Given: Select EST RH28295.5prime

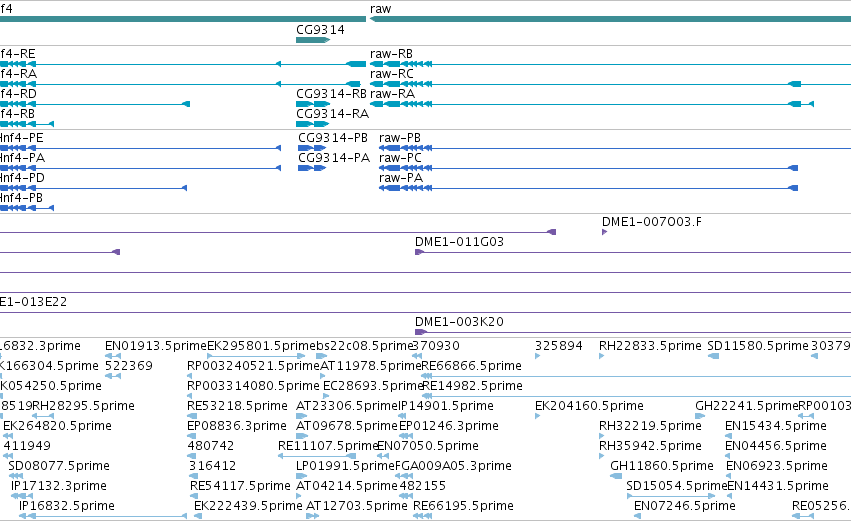Looking at the screenshot, I should pos(42,416).
